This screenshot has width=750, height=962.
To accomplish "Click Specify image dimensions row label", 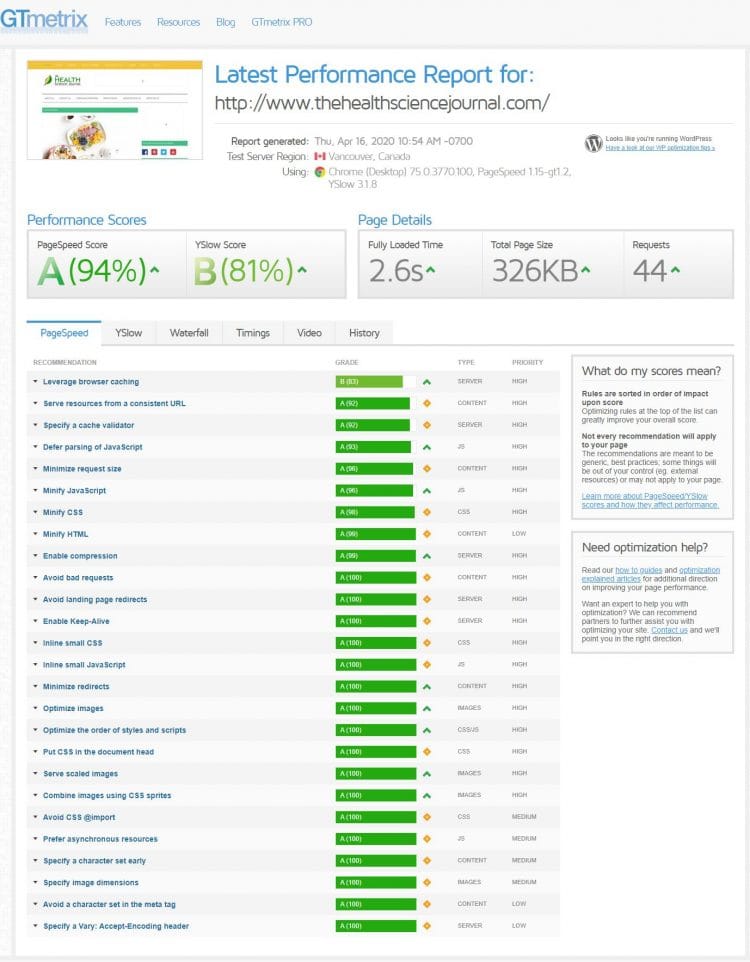I will 91,883.
